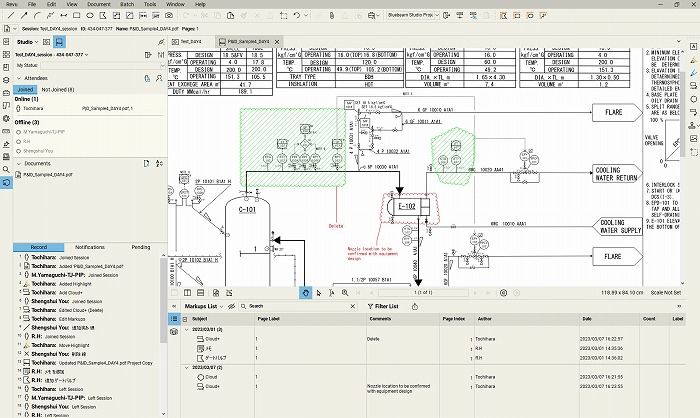Collapse the Documents section
This screenshot has height=418, width=700.
19,163
